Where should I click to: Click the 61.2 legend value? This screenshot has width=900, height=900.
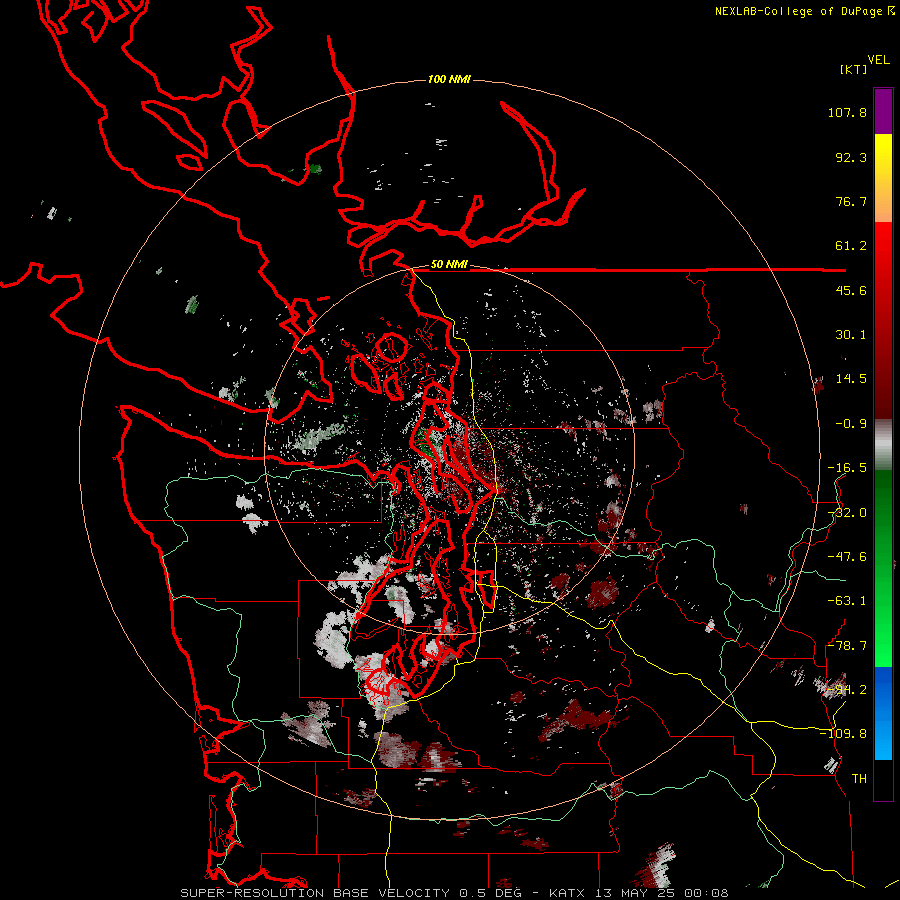pyautogui.click(x=851, y=246)
